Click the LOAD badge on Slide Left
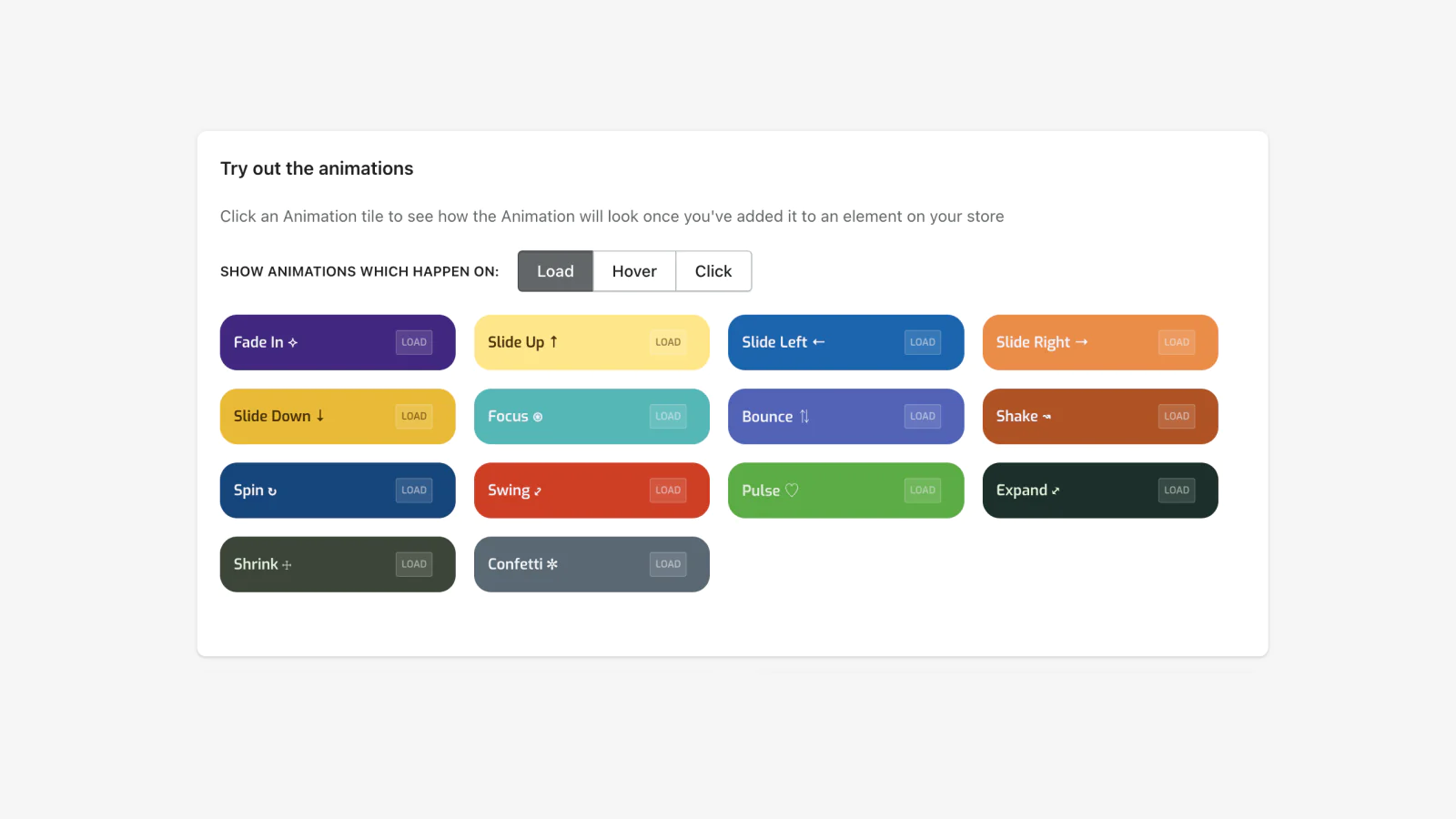 923,342
